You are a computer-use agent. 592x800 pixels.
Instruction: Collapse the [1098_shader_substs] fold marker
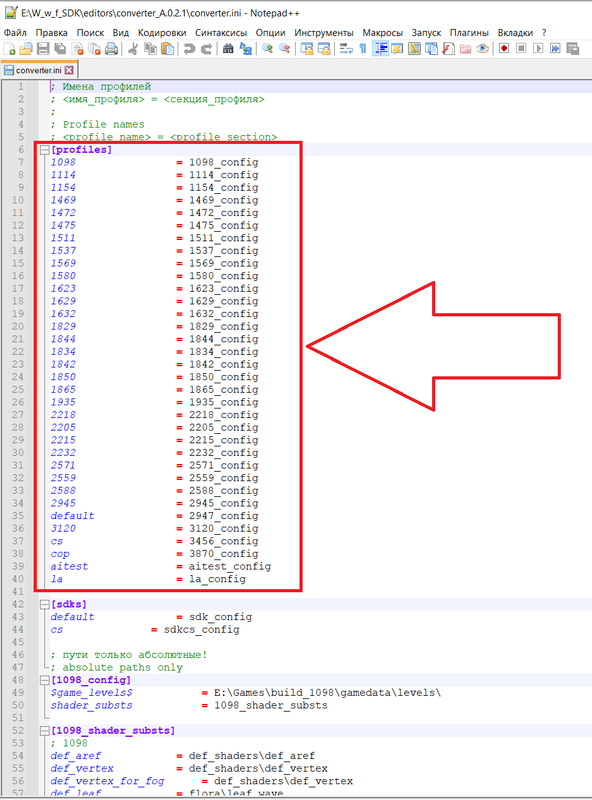coord(44,731)
